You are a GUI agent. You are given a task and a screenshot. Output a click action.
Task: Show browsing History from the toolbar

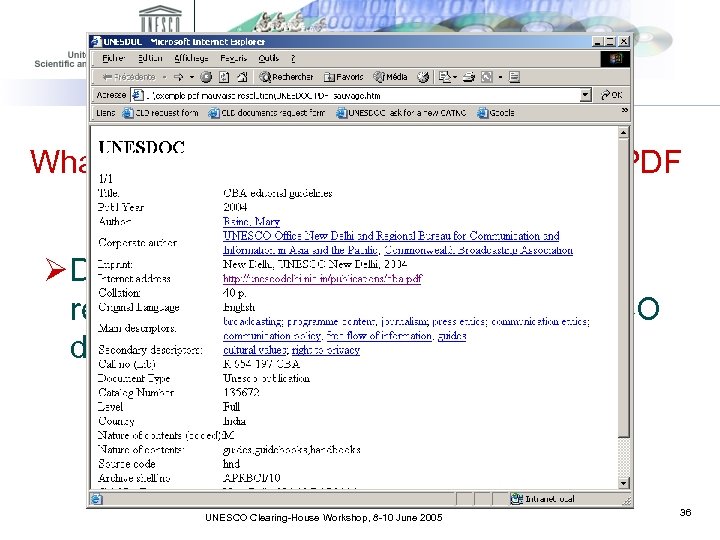tap(423, 77)
